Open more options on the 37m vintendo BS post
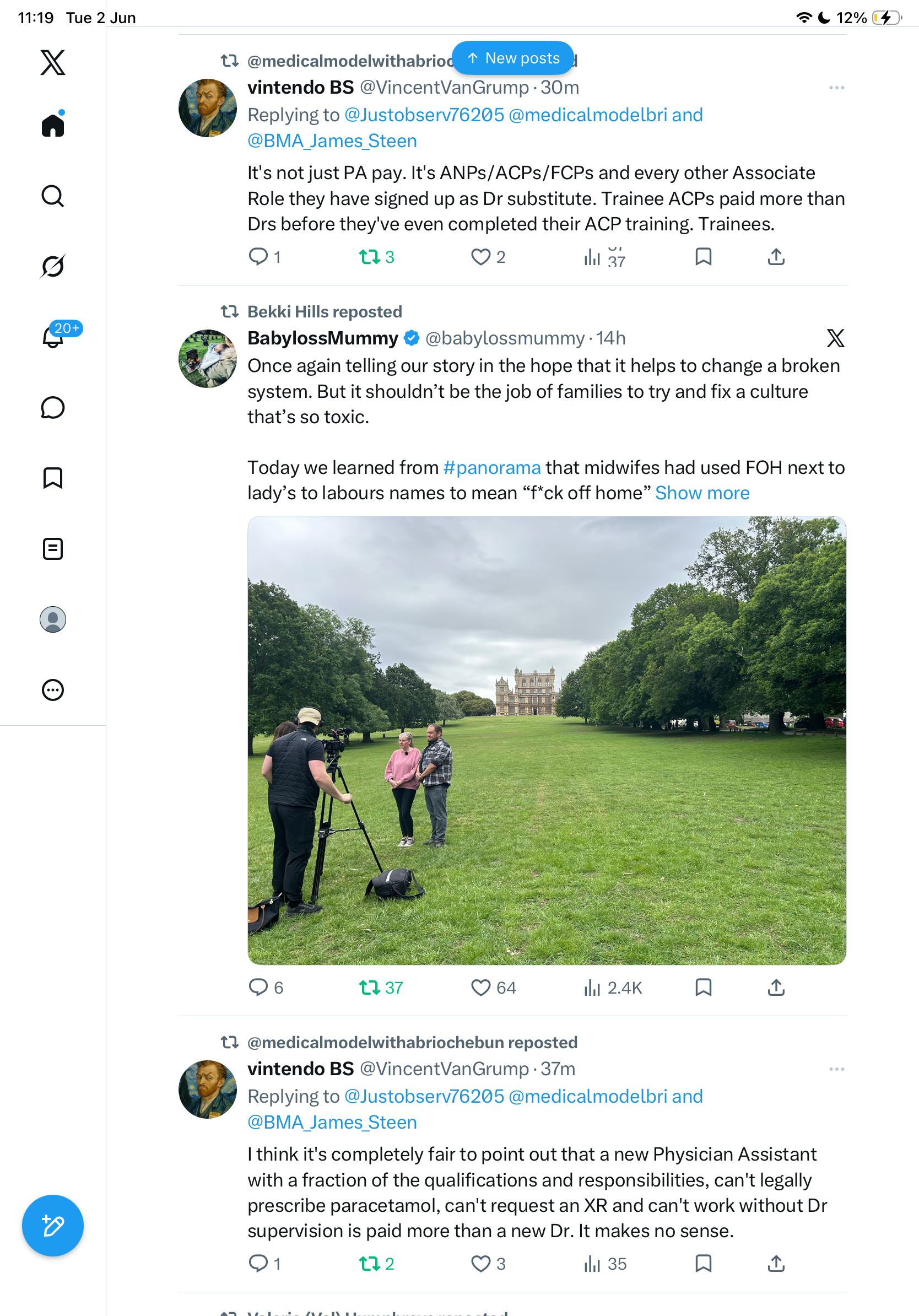The width and height of the screenshot is (919, 1316). [836, 1069]
